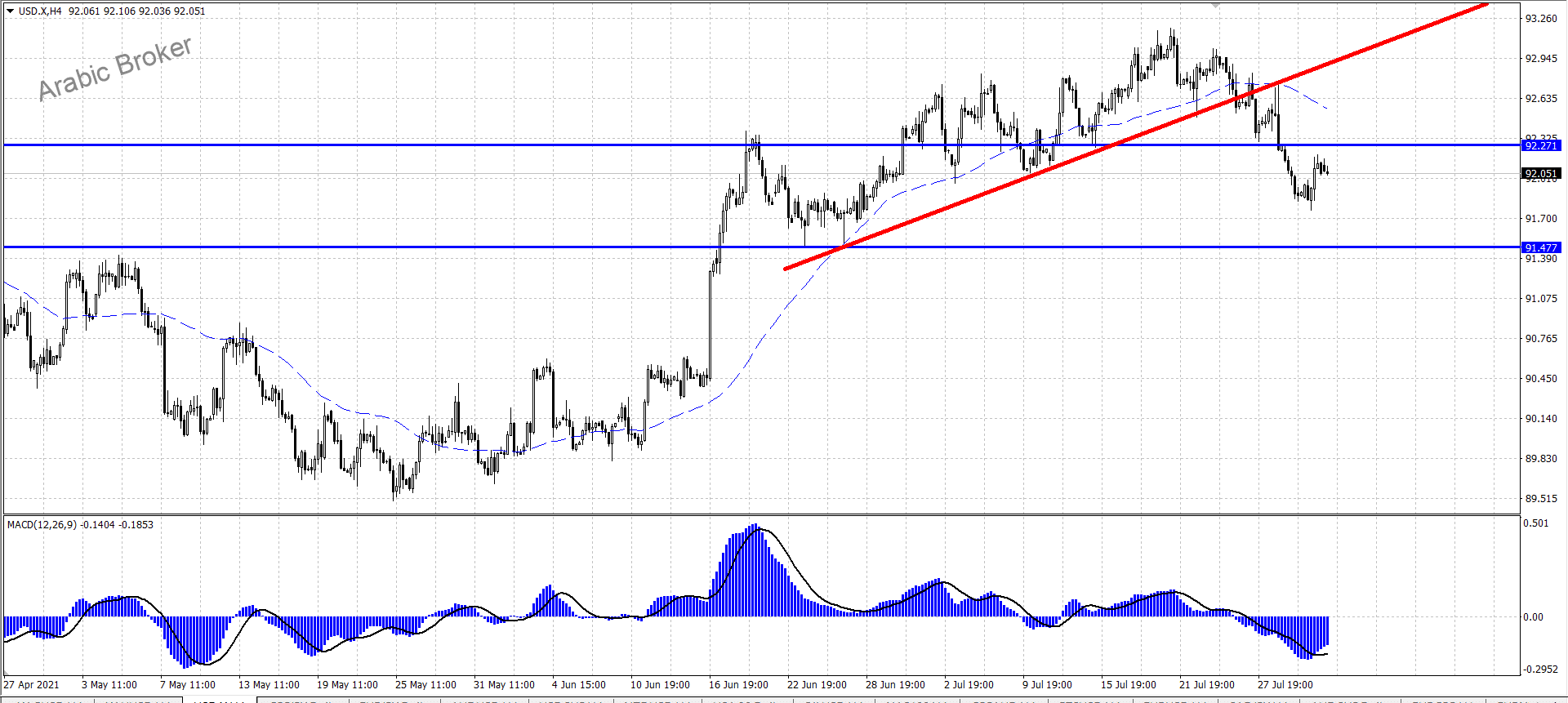Click the 91.075 price axis label
This screenshot has height=703, width=1568.
tap(1541, 299)
